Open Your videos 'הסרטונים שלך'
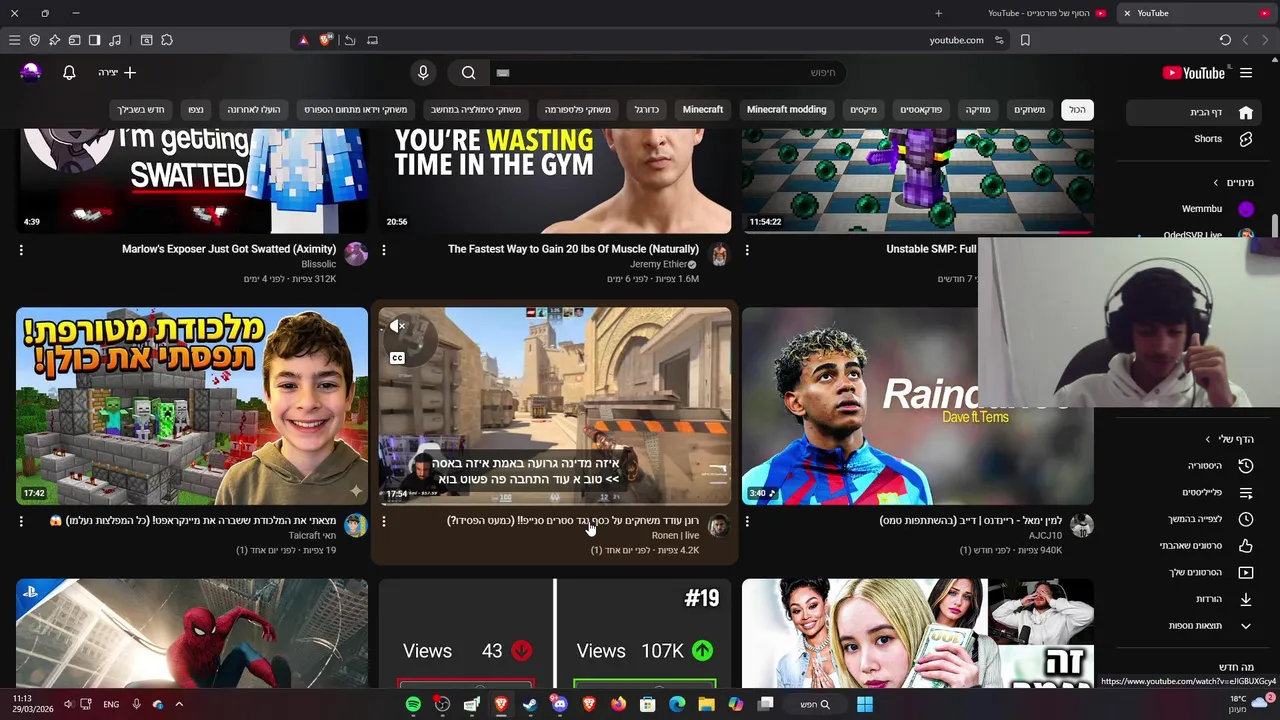Screen dimensions: 1280x720 point(1192,572)
